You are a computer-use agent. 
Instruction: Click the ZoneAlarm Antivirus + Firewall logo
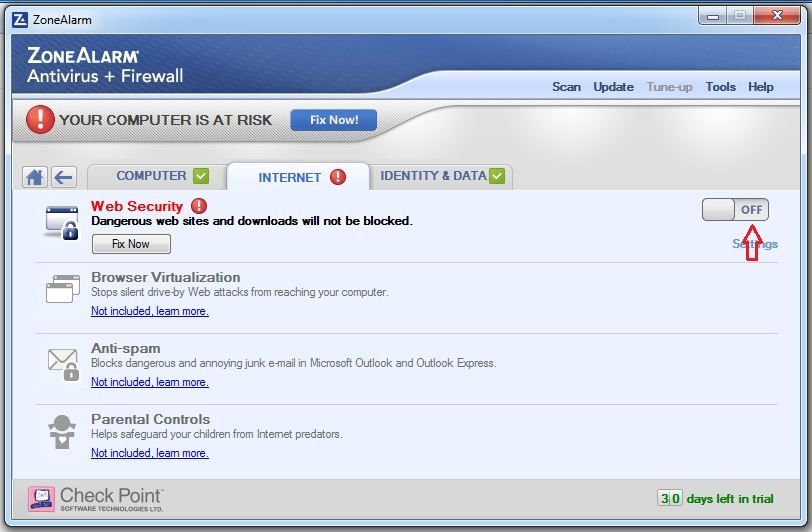(x=105, y=65)
